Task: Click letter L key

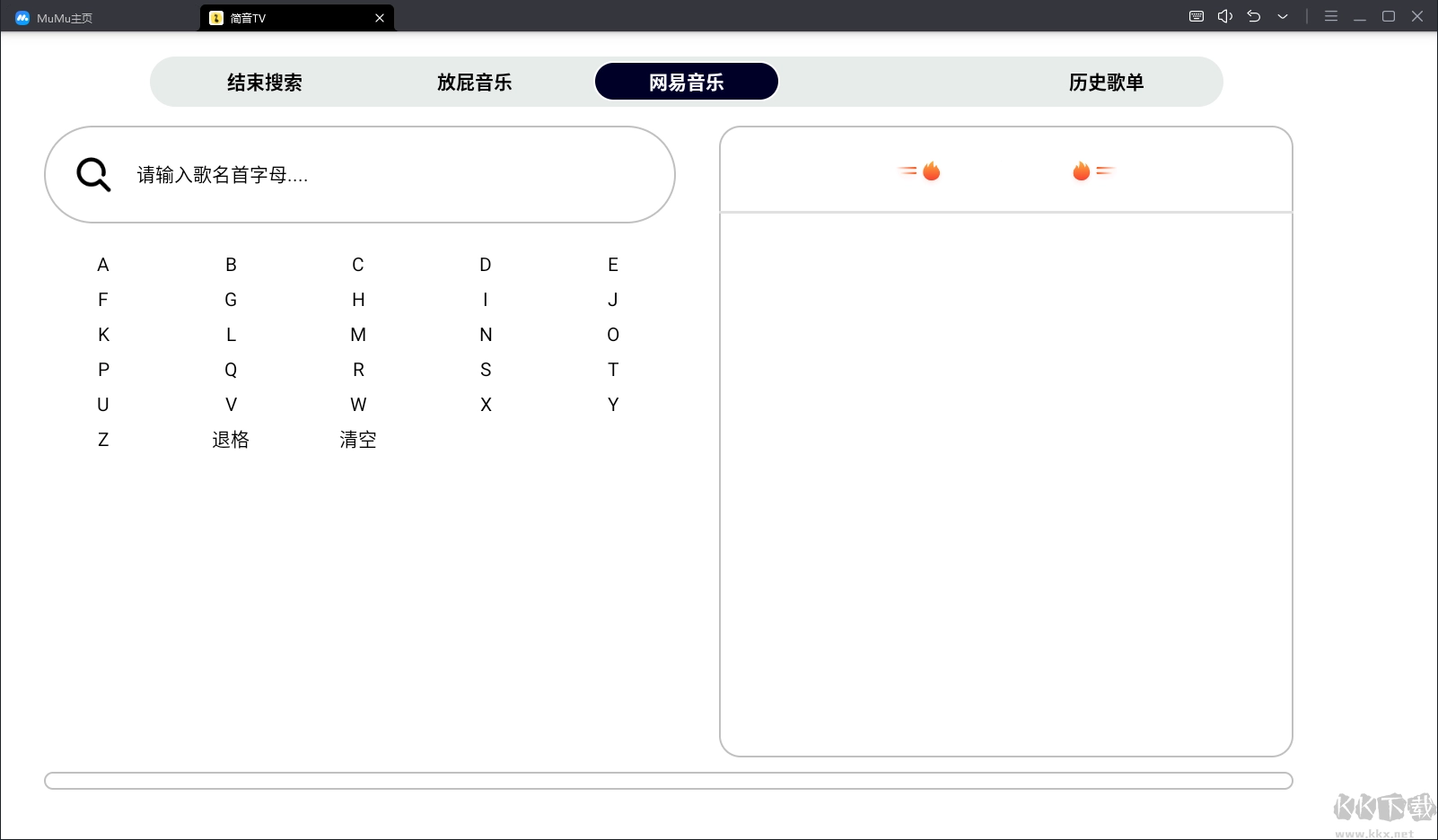Action: pyautogui.click(x=231, y=335)
